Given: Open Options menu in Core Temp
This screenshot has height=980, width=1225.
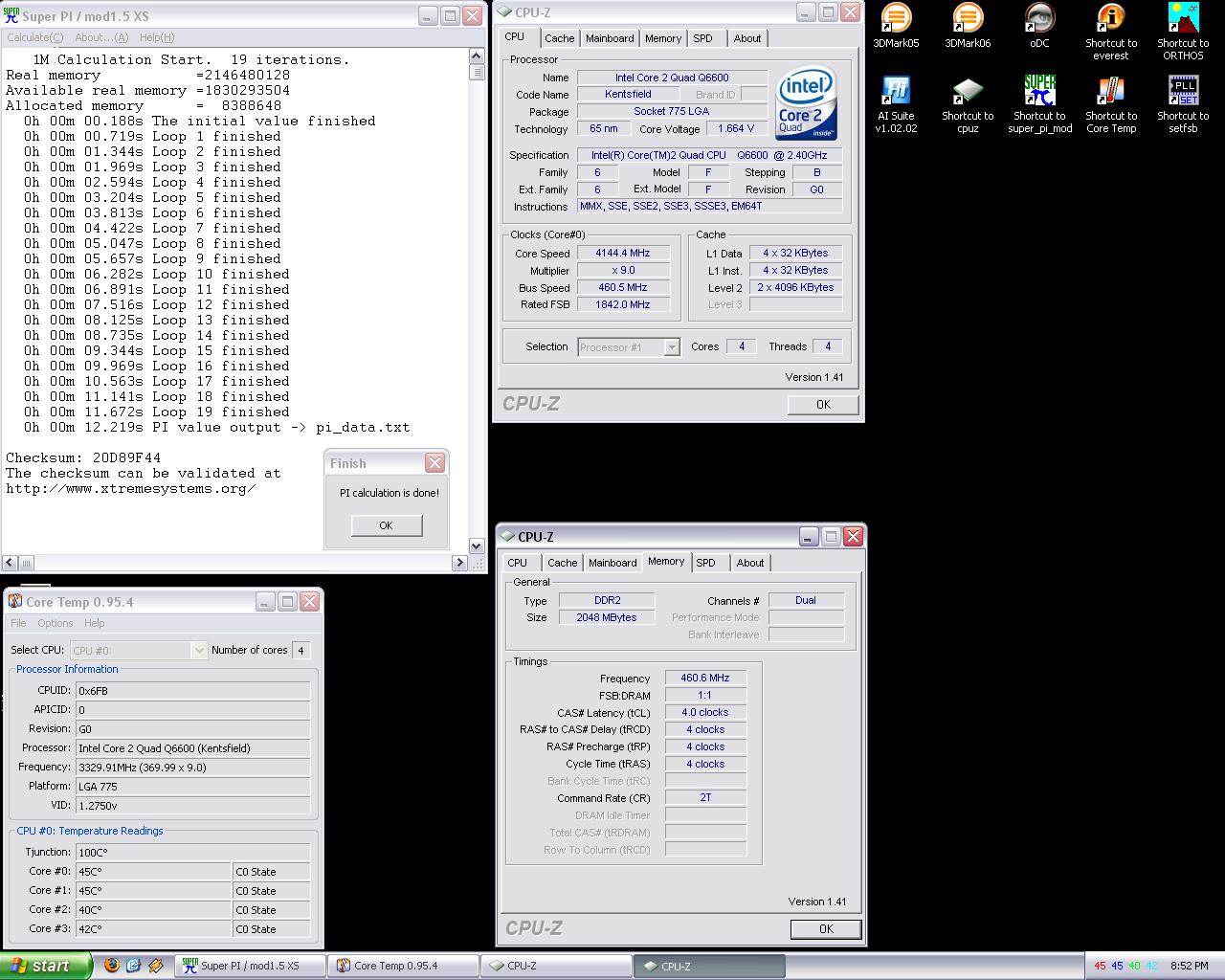Looking at the screenshot, I should [x=56, y=623].
